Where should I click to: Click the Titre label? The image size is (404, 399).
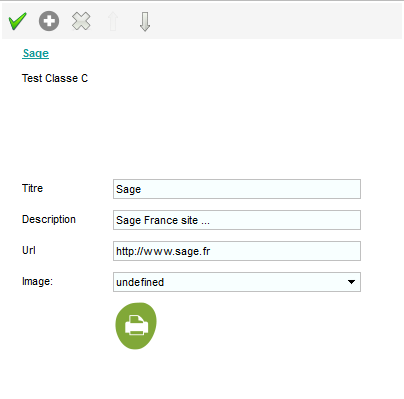[x=32, y=188]
